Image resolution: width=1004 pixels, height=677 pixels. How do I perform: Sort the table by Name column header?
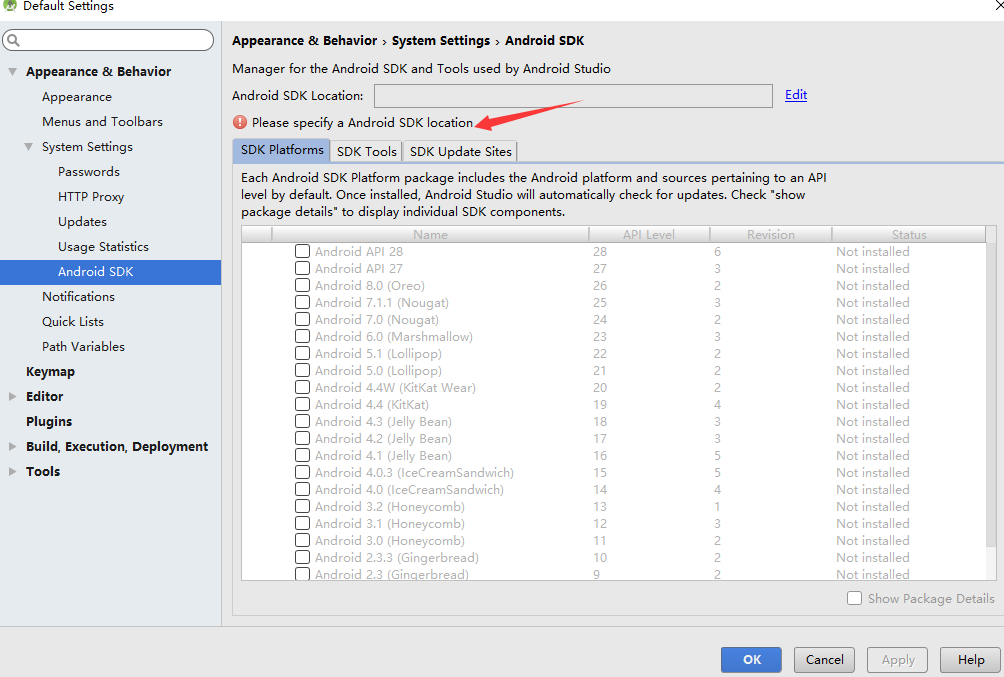430,234
